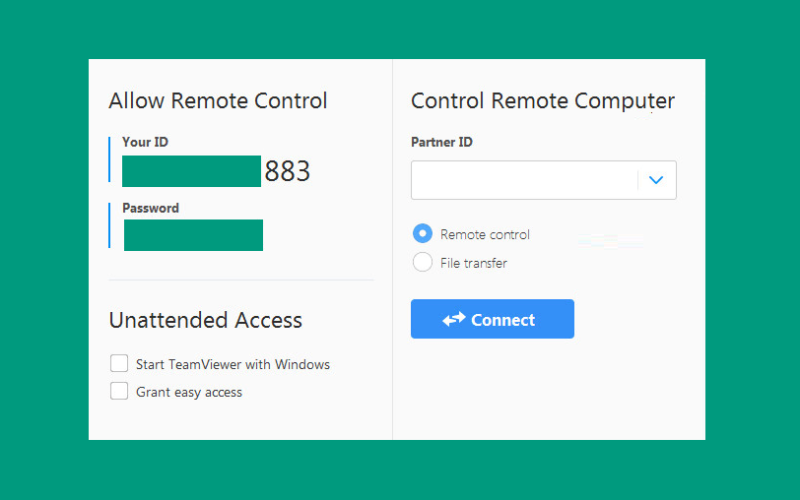Select the Remote control radio button
The width and height of the screenshot is (800, 500).
point(422,234)
